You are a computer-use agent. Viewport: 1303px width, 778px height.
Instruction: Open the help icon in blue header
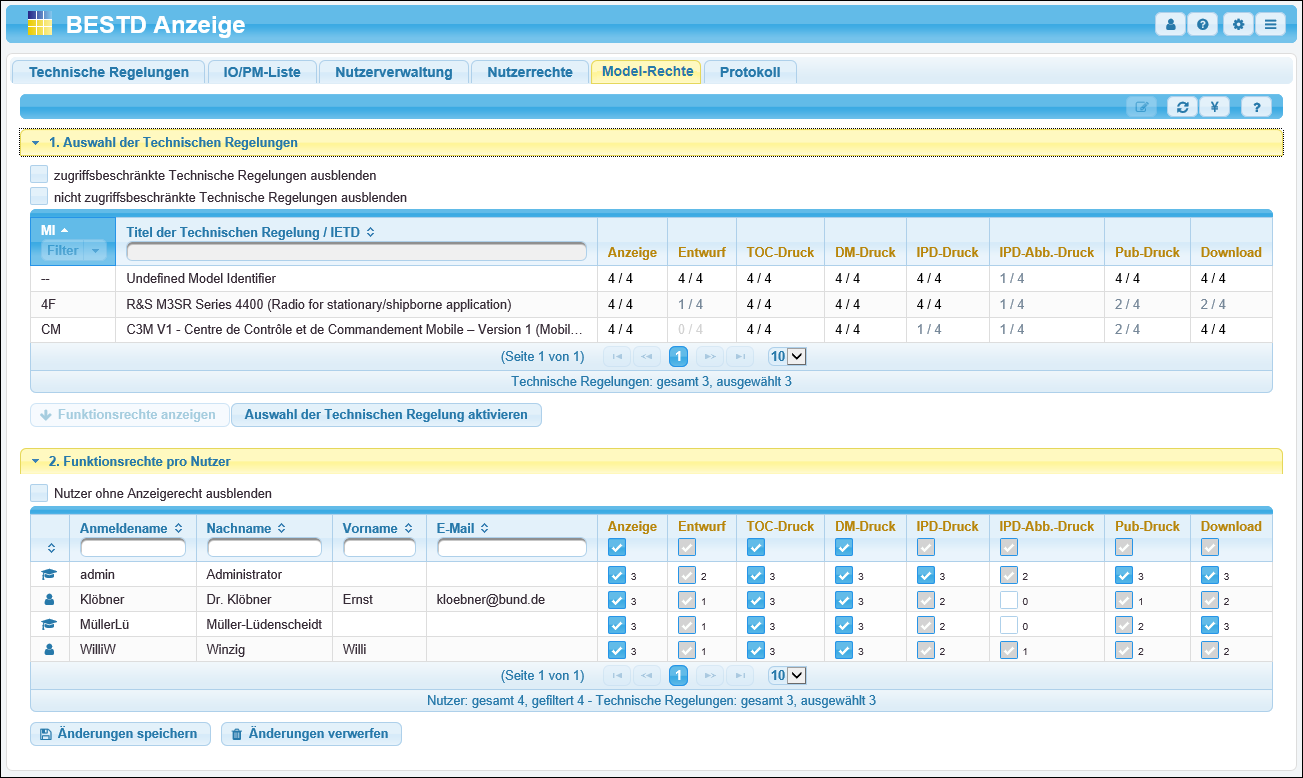click(1202, 24)
